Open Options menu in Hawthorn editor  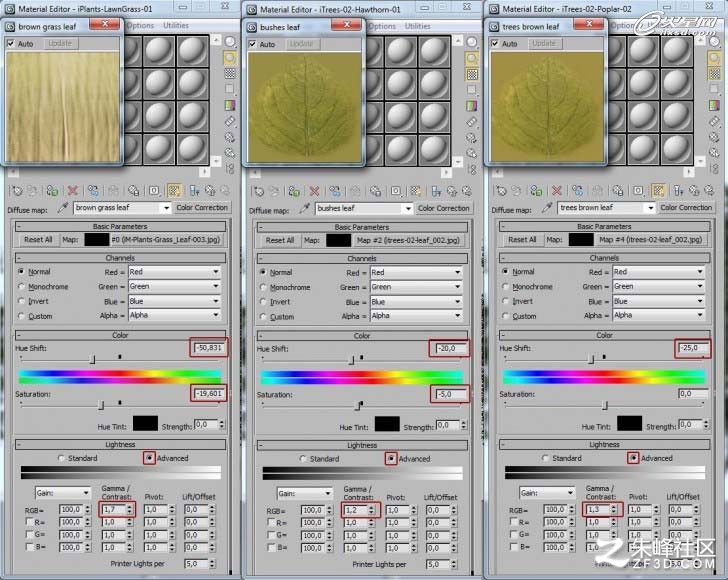click(x=382, y=26)
